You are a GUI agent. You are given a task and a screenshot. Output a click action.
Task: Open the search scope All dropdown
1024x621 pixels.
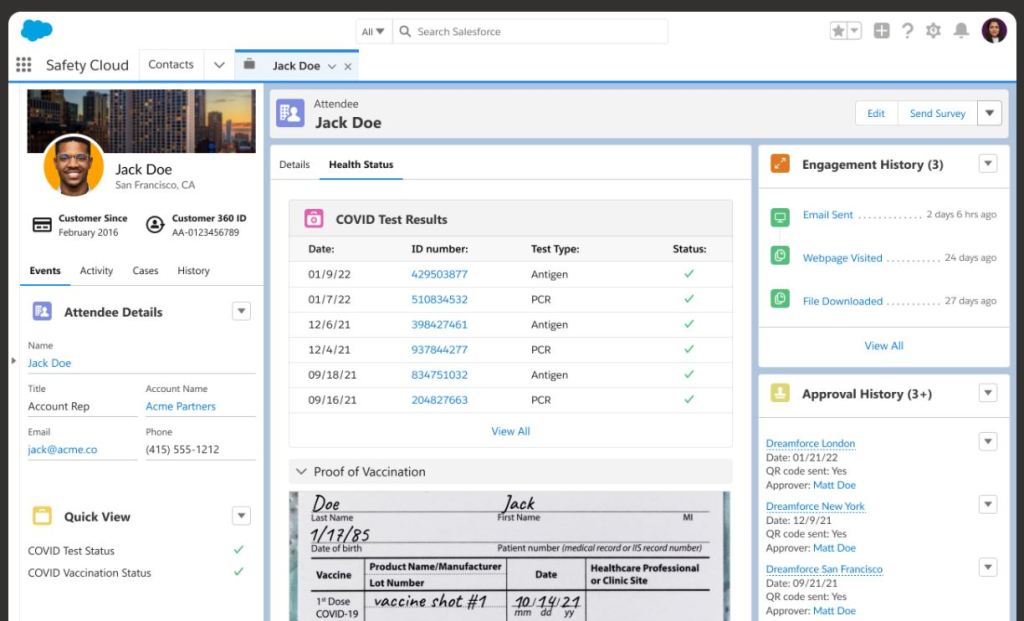click(373, 32)
